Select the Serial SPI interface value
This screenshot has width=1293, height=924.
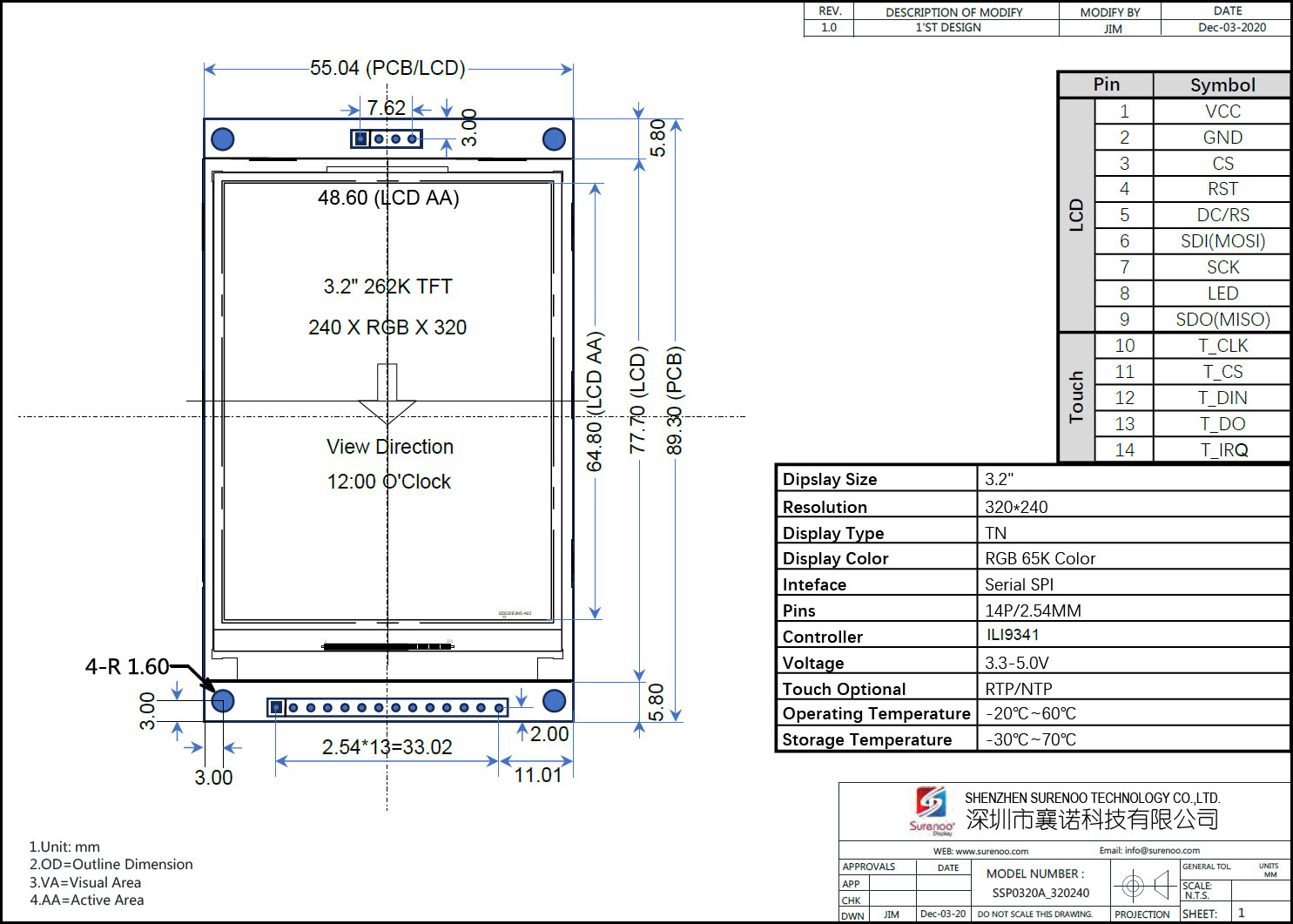pos(1019,584)
